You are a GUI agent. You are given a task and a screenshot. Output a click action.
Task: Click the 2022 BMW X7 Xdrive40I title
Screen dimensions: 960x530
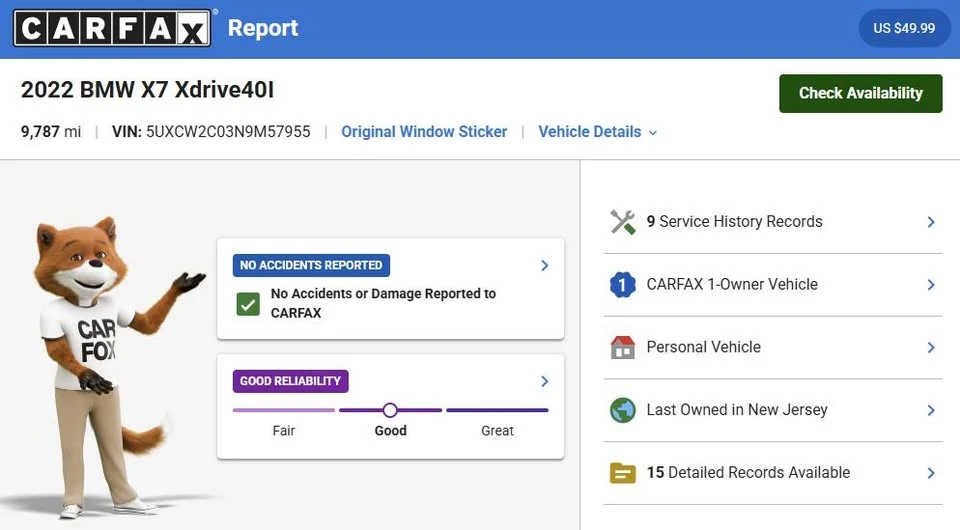click(148, 90)
